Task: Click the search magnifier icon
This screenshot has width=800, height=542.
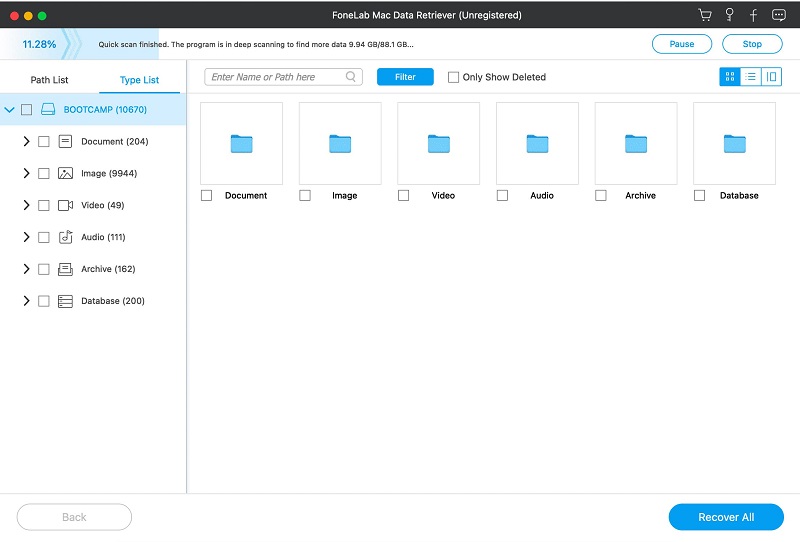Action: (x=351, y=77)
